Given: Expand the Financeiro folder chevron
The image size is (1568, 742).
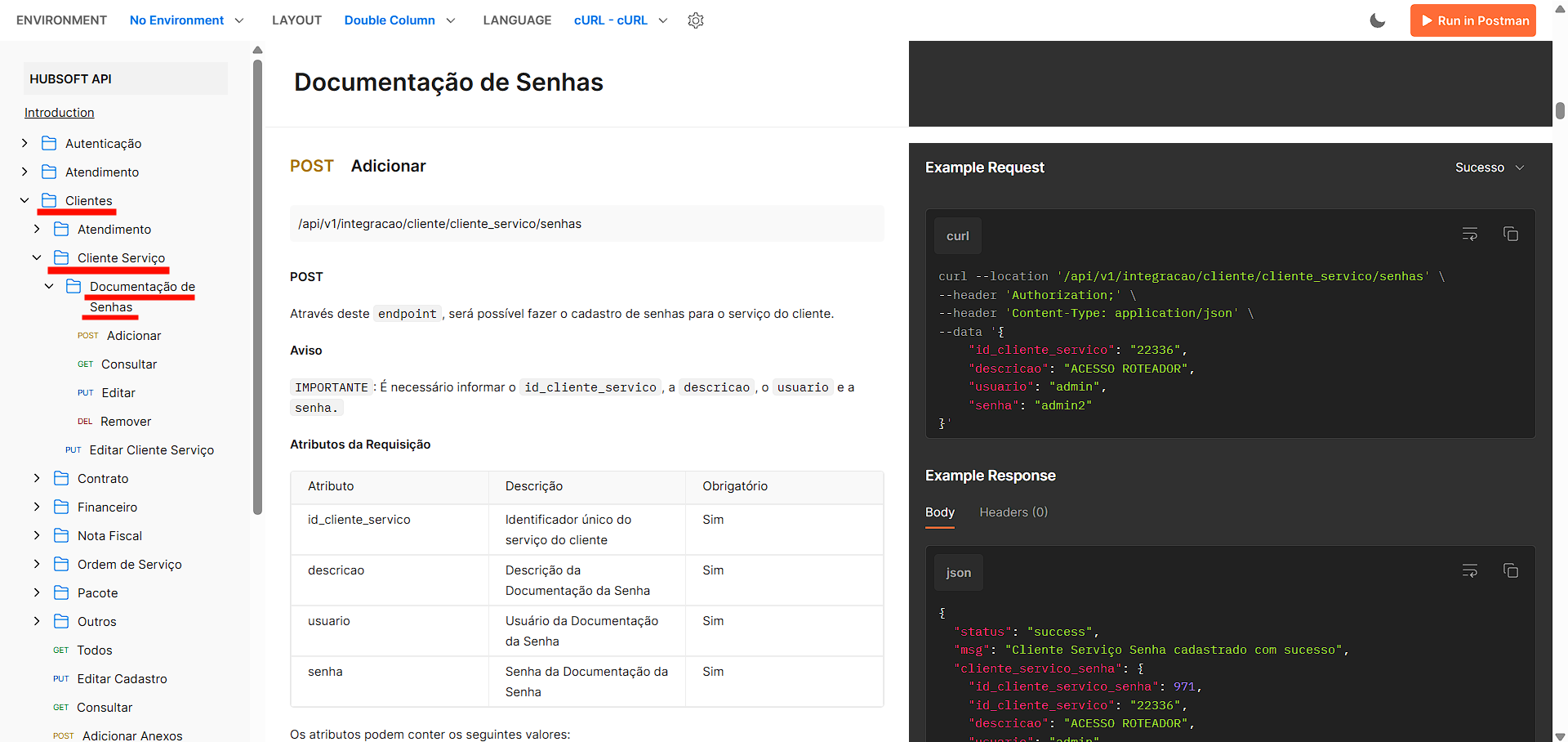Looking at the screenshot, I should pyautogui.click(x=37, y=507).
